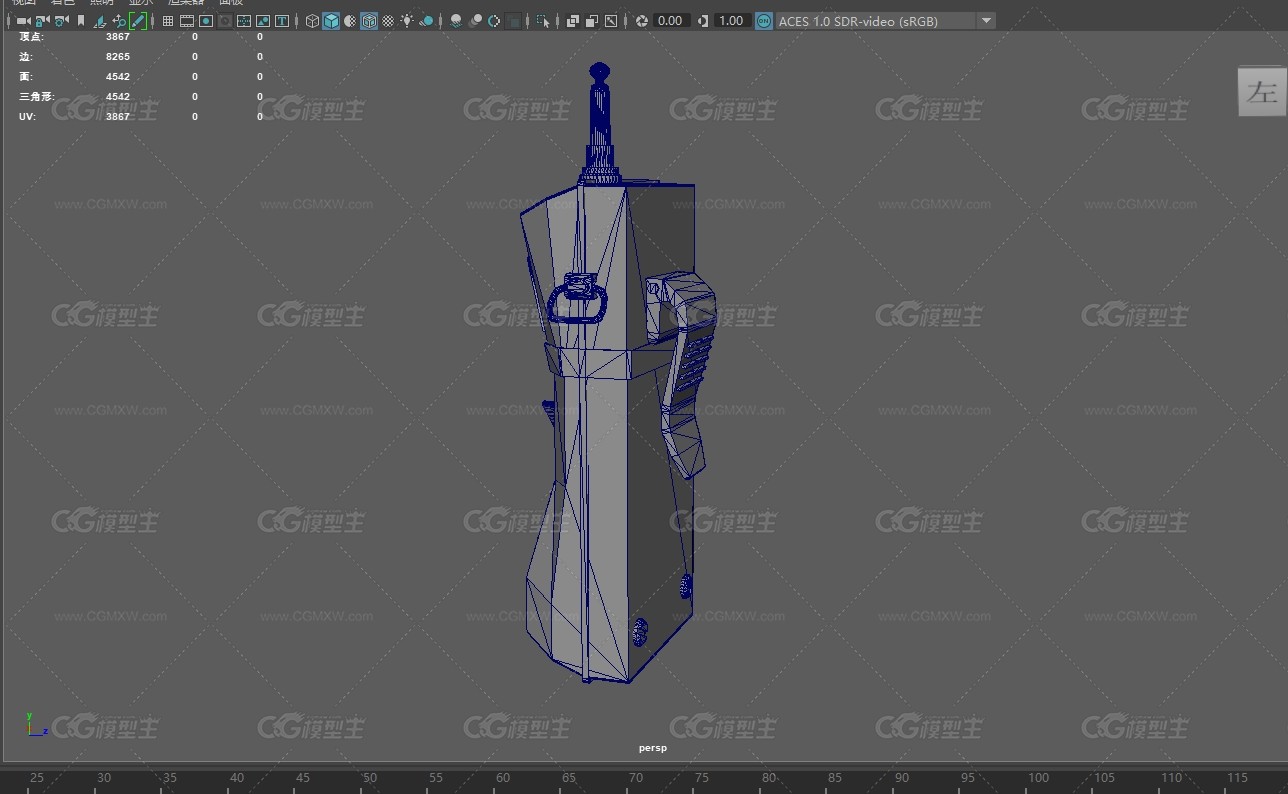Click the persp camera name label
This screenshot has height=794, width=1288.
653,748
